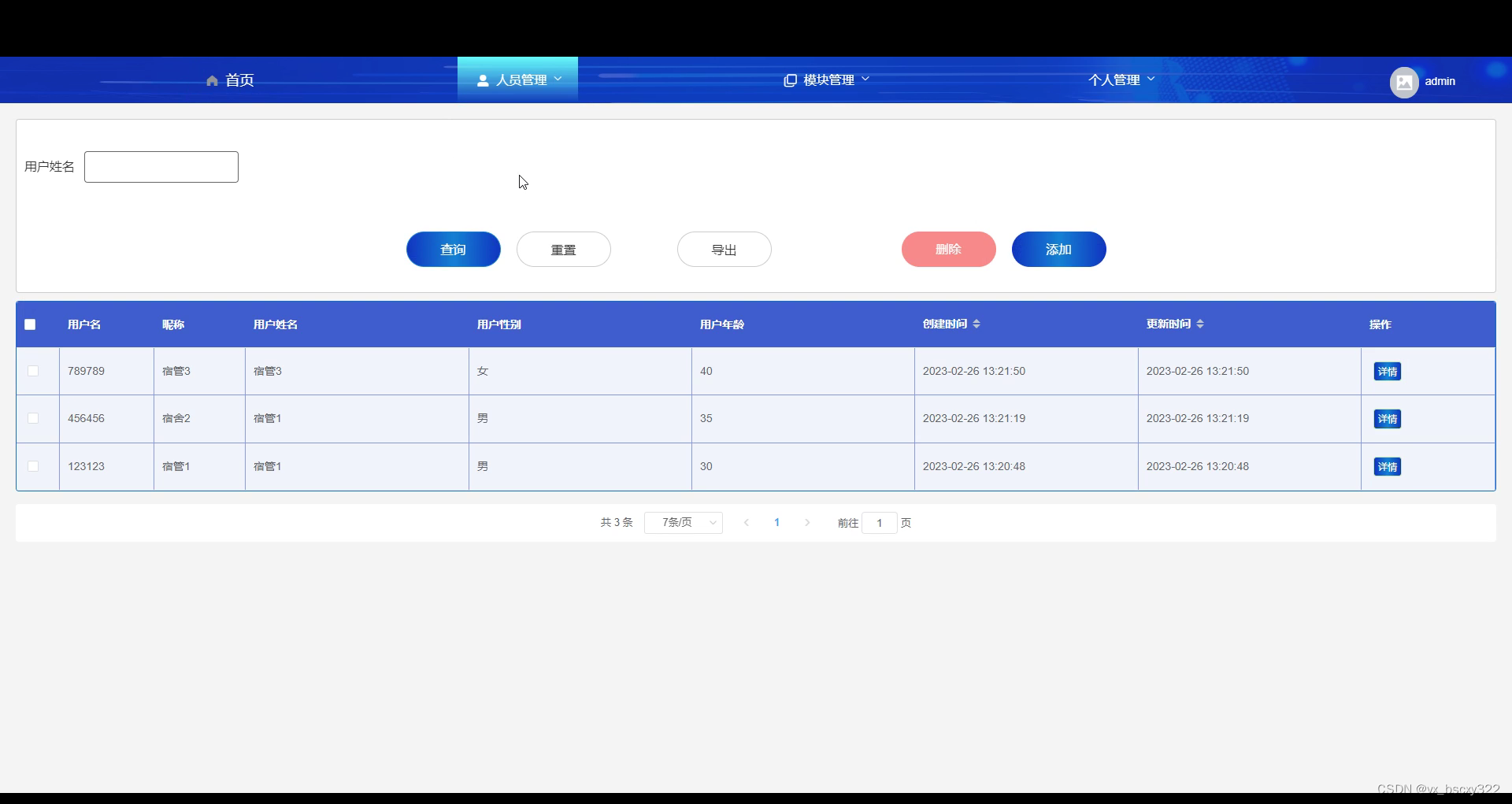This screenshot has height=804, width=1512.
Task: Click the username cell 456456
Action: (86, 418)
